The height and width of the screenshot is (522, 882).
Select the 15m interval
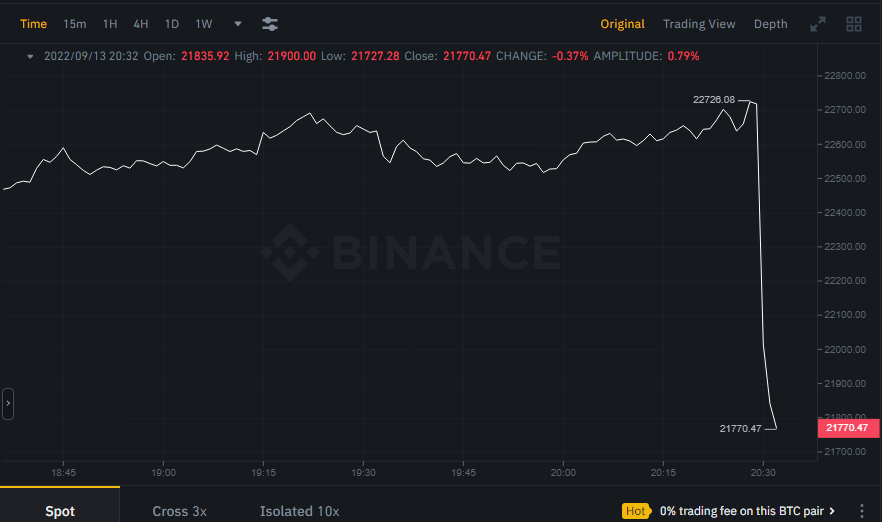[75, 24]
